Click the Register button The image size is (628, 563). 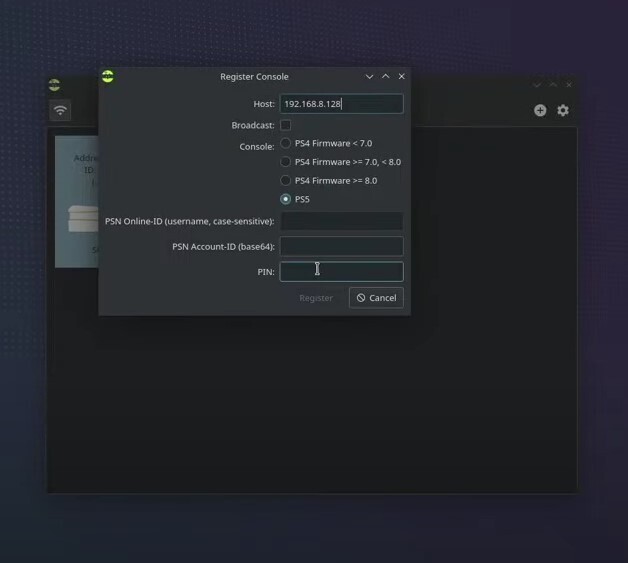[316, 298]
